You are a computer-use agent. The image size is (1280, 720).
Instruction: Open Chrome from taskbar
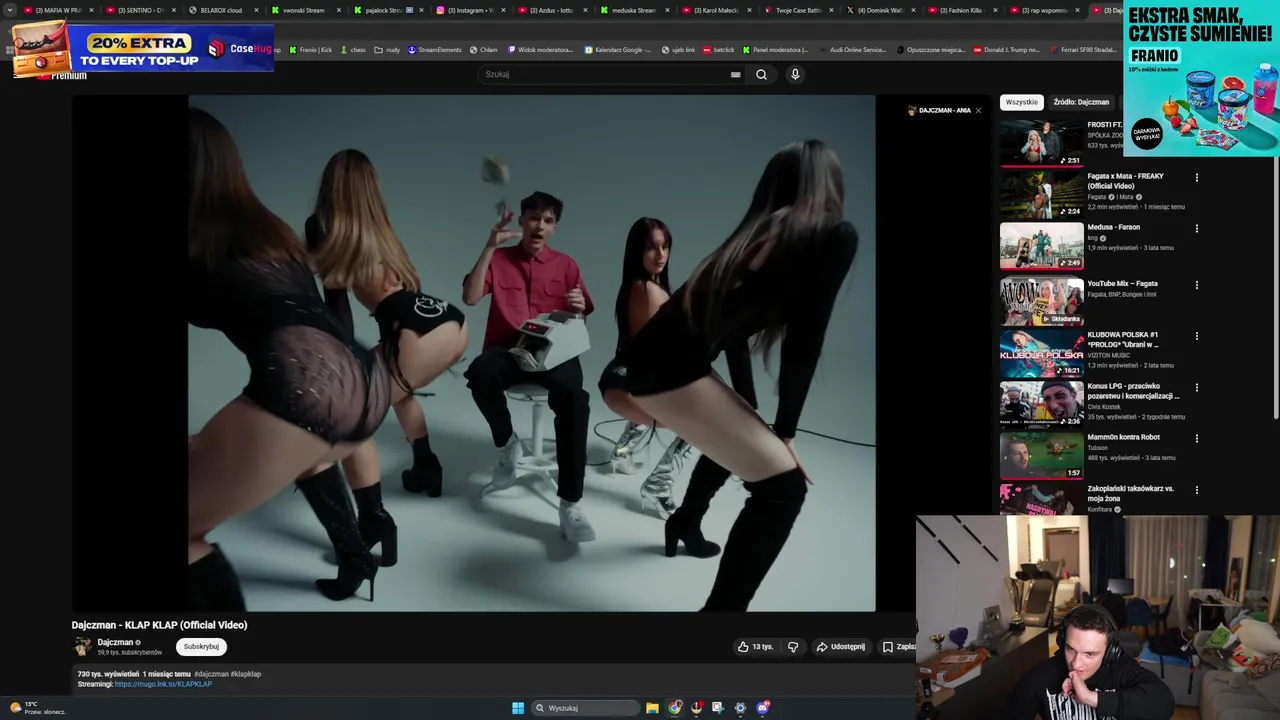(x=675, y=708)
